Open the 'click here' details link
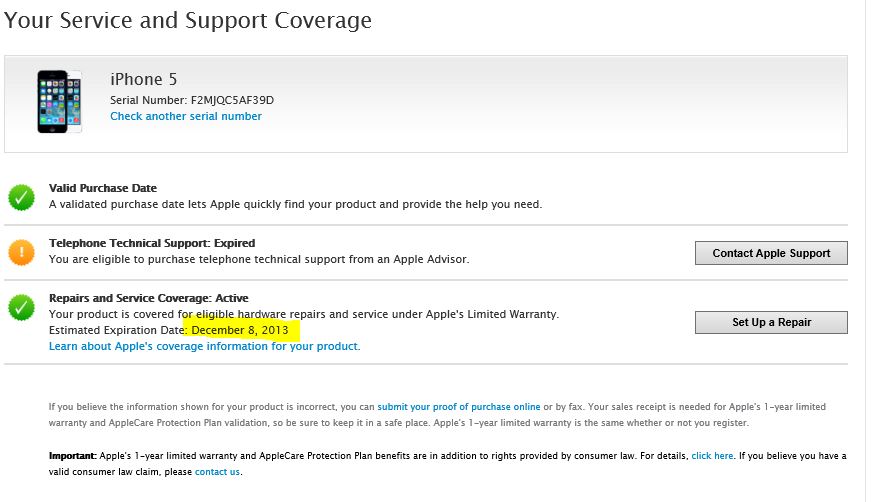This screenshot has width=872, height=502. [712, 456]
